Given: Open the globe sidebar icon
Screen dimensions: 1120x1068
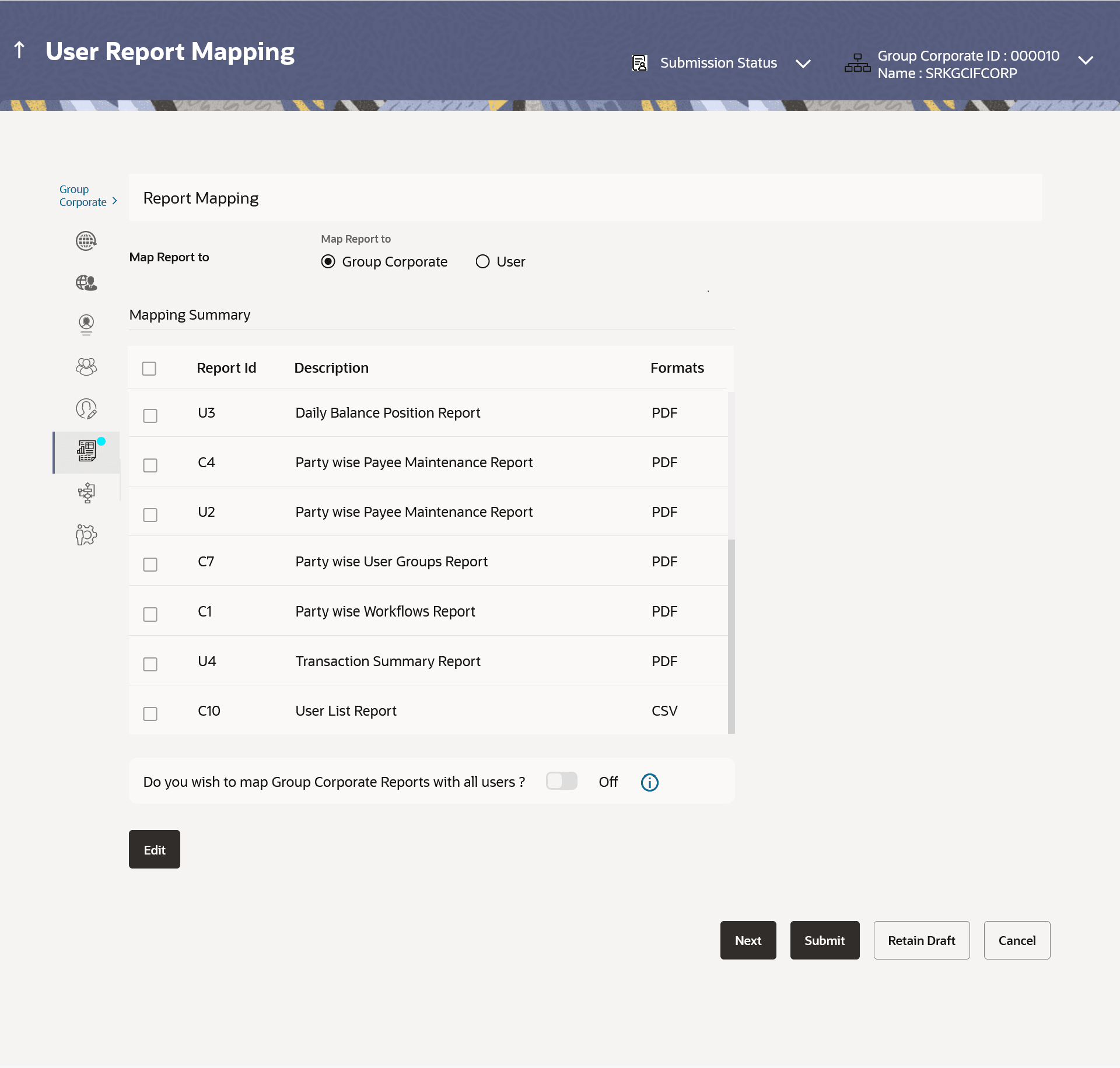Looking at the screenshot, I should [x=86, y=241].
